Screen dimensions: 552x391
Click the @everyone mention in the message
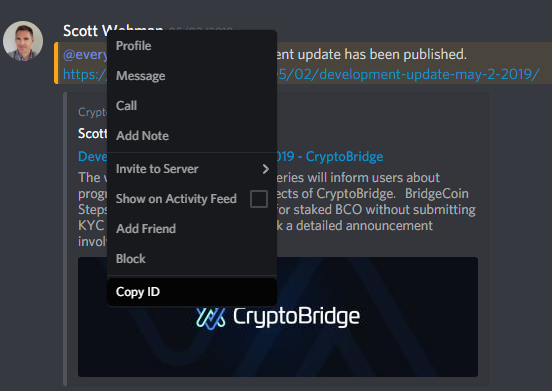(x=85, y=55)
